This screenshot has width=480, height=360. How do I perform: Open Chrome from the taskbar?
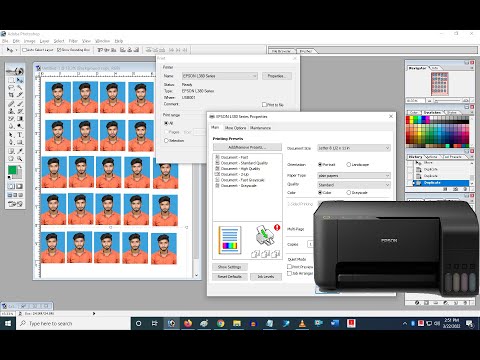click(220, 323)
